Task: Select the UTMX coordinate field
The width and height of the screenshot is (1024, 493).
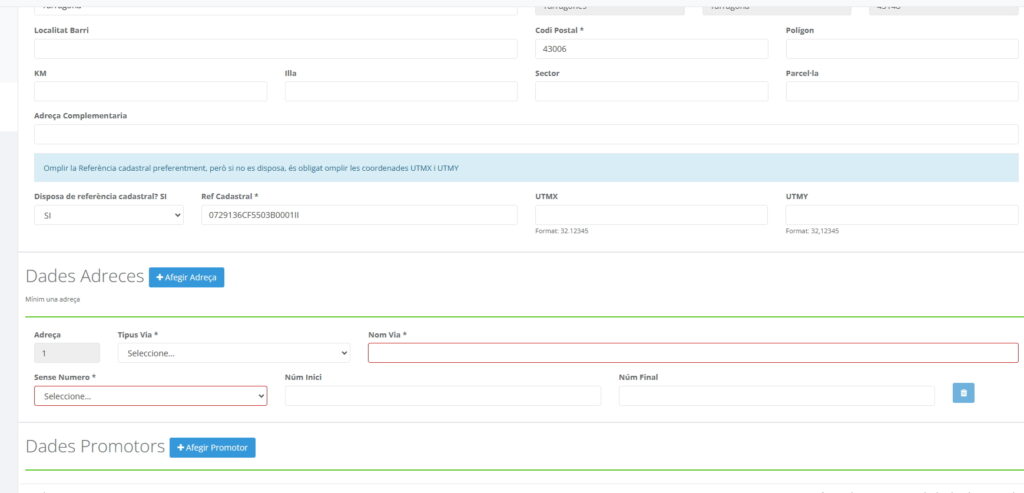Action: point(651,215)
